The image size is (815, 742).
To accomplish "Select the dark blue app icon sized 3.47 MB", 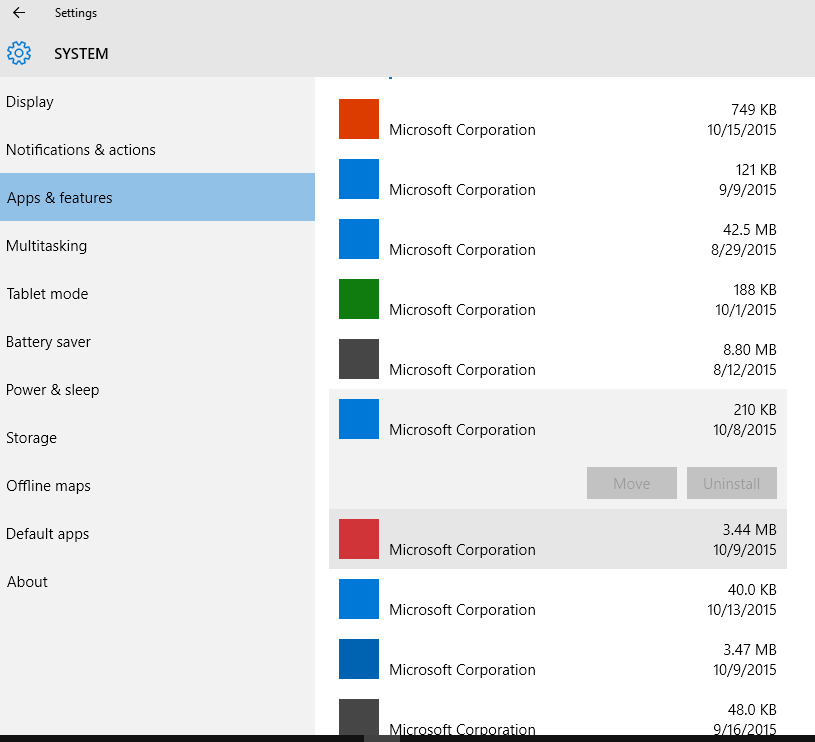I will point(359,659).
